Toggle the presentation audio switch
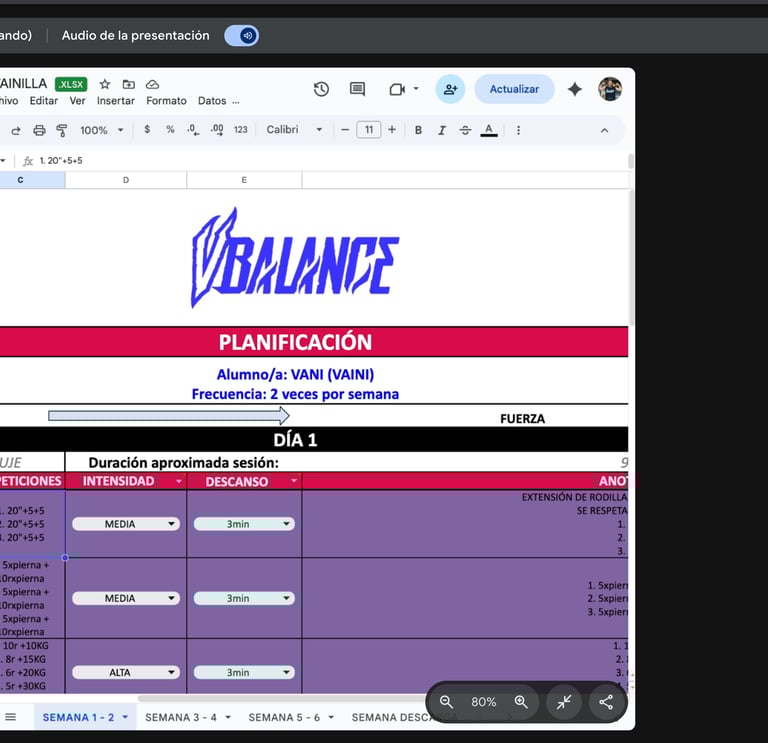This screenshot has height=743, width=768. [x=241, y=36]
